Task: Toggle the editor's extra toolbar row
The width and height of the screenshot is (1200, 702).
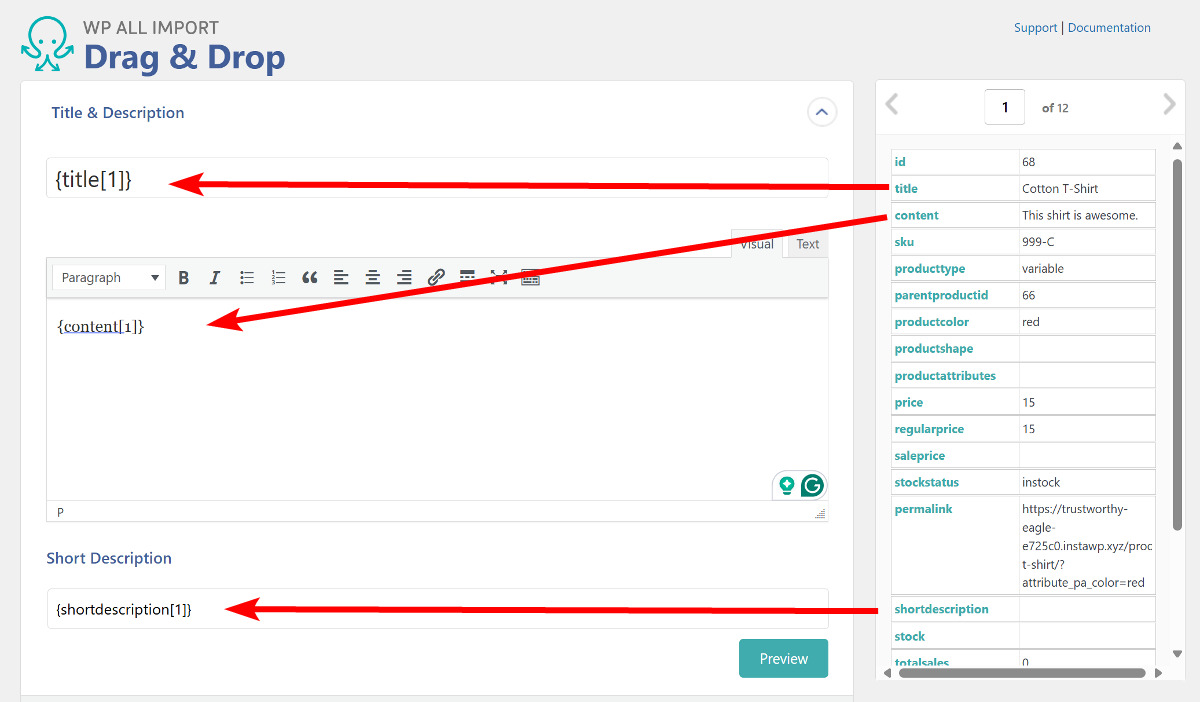Action: [x=530, y=278]
